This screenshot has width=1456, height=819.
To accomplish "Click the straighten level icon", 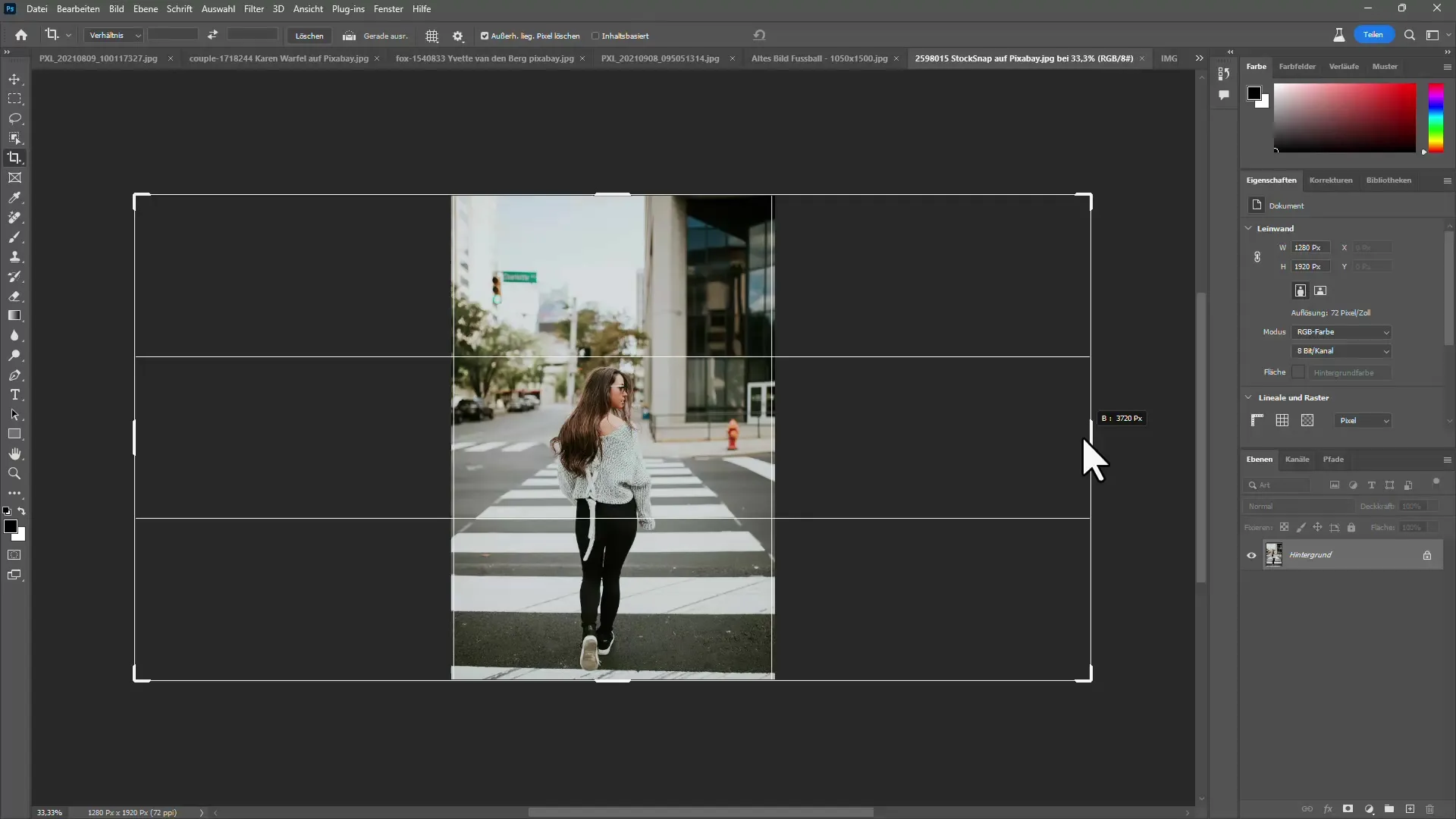I will 349,36.
